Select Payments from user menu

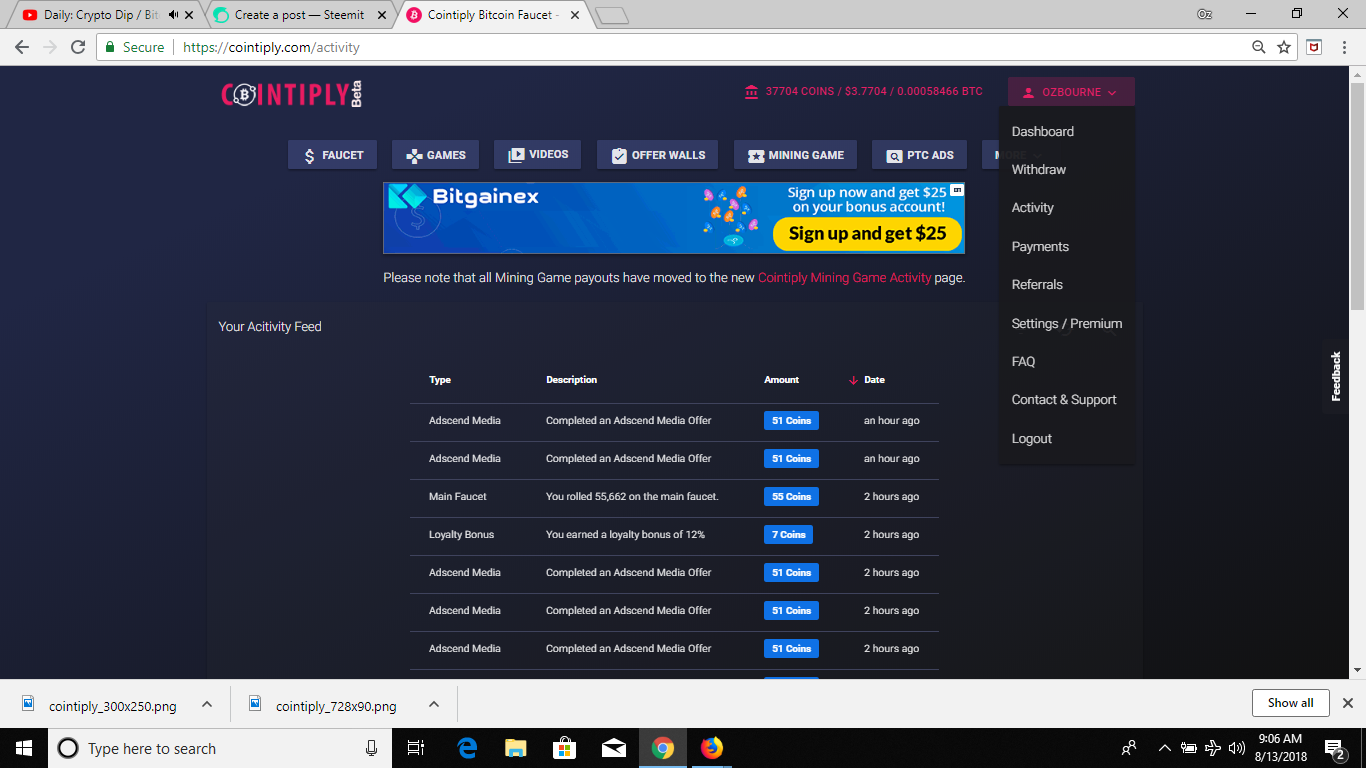[1040, 247]
